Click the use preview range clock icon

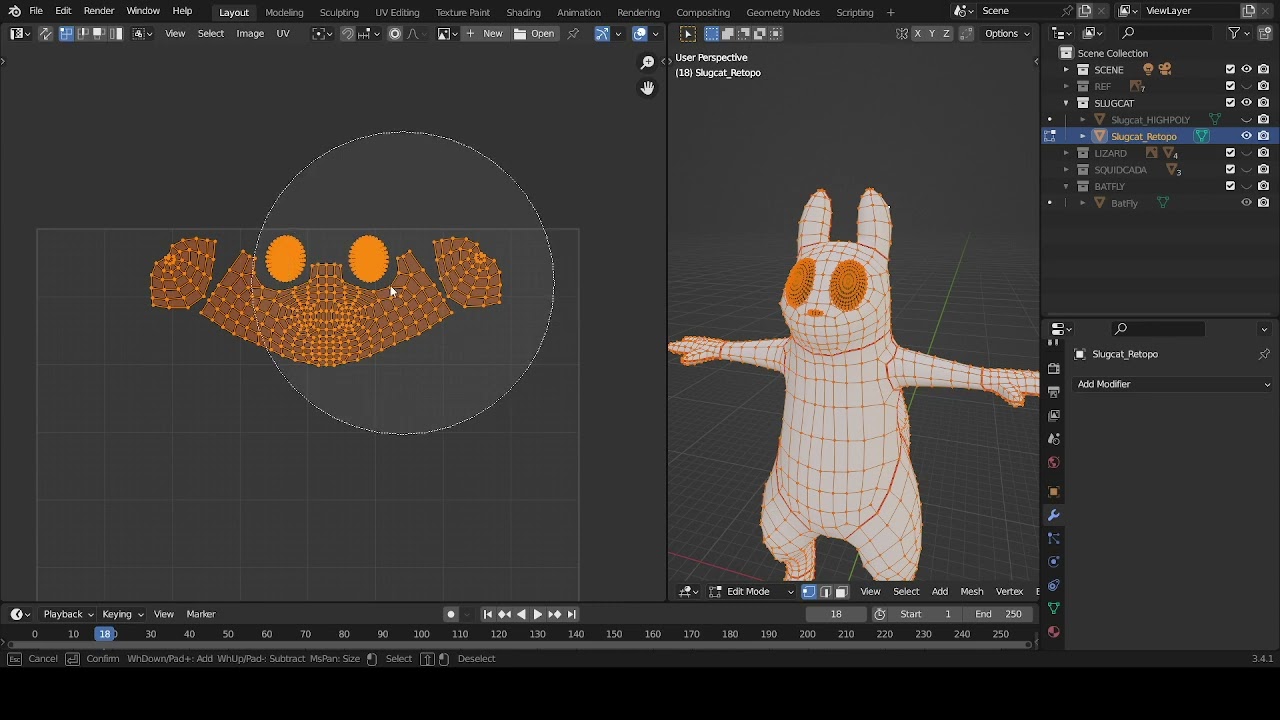(x=880, y=614)
